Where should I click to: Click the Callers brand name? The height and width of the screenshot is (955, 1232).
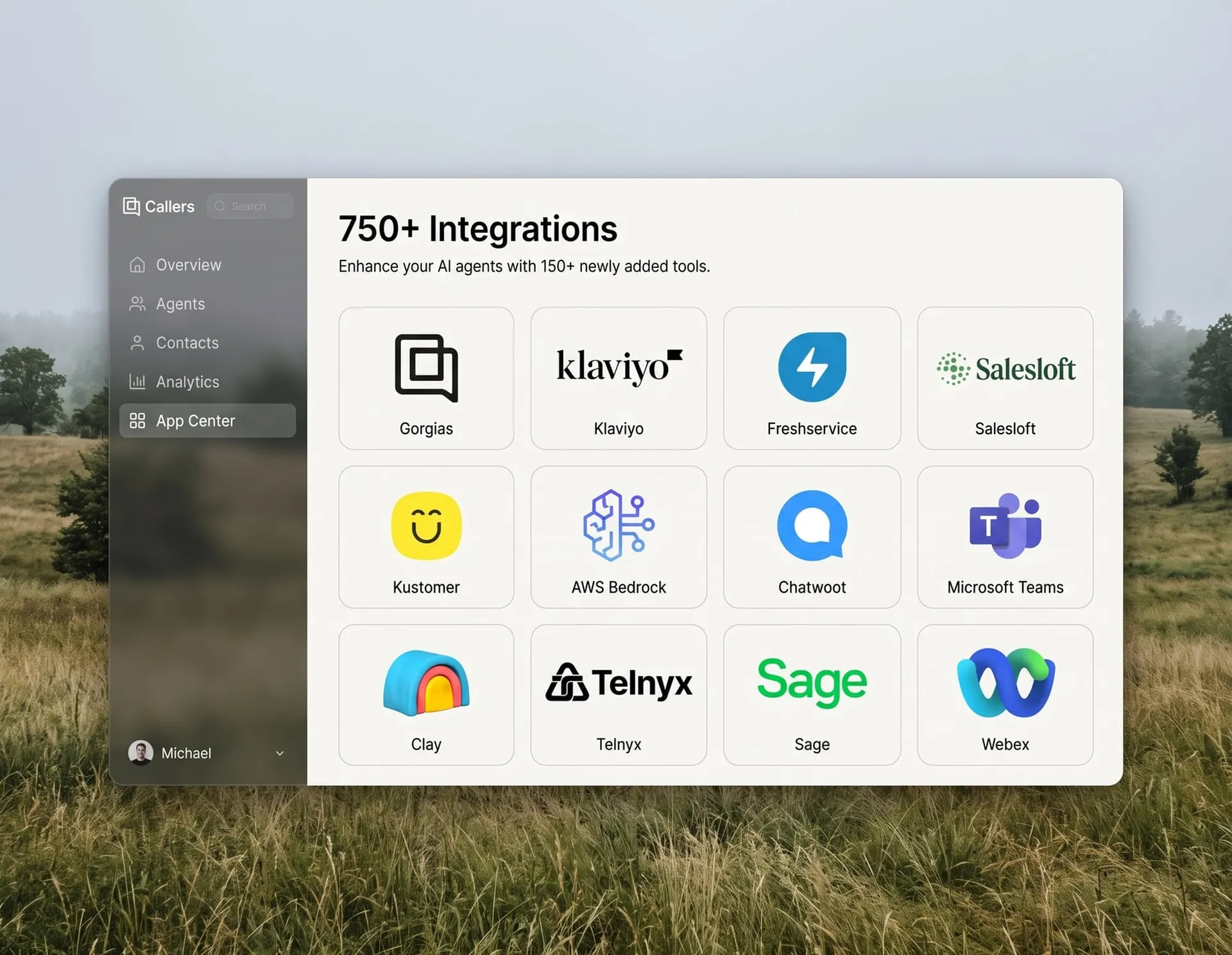coord(169,207)
